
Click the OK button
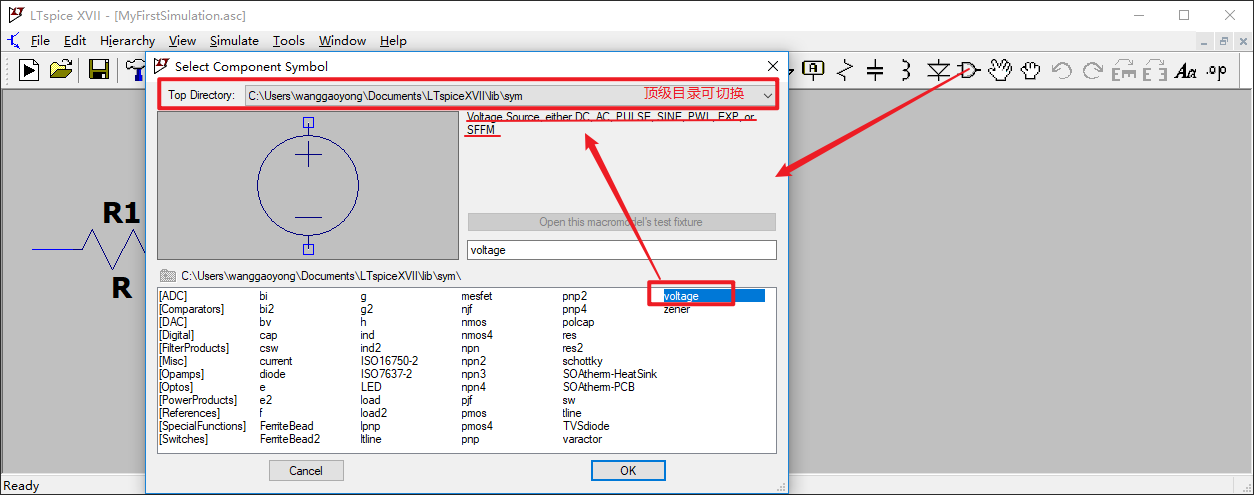(627, 470)
